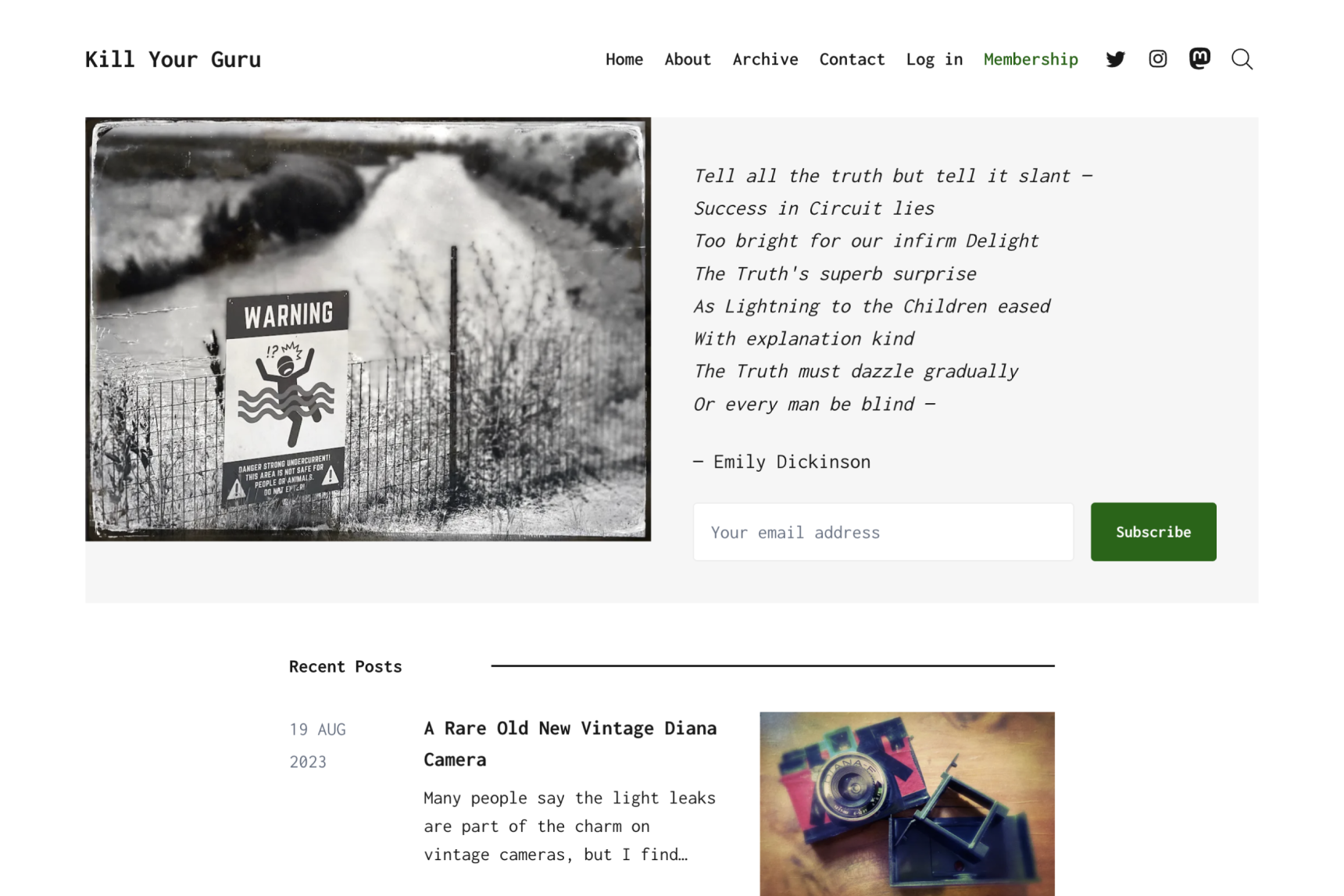Open the Instagram profile icon
1344x896 pixels.
click(x=1157, y=59)
